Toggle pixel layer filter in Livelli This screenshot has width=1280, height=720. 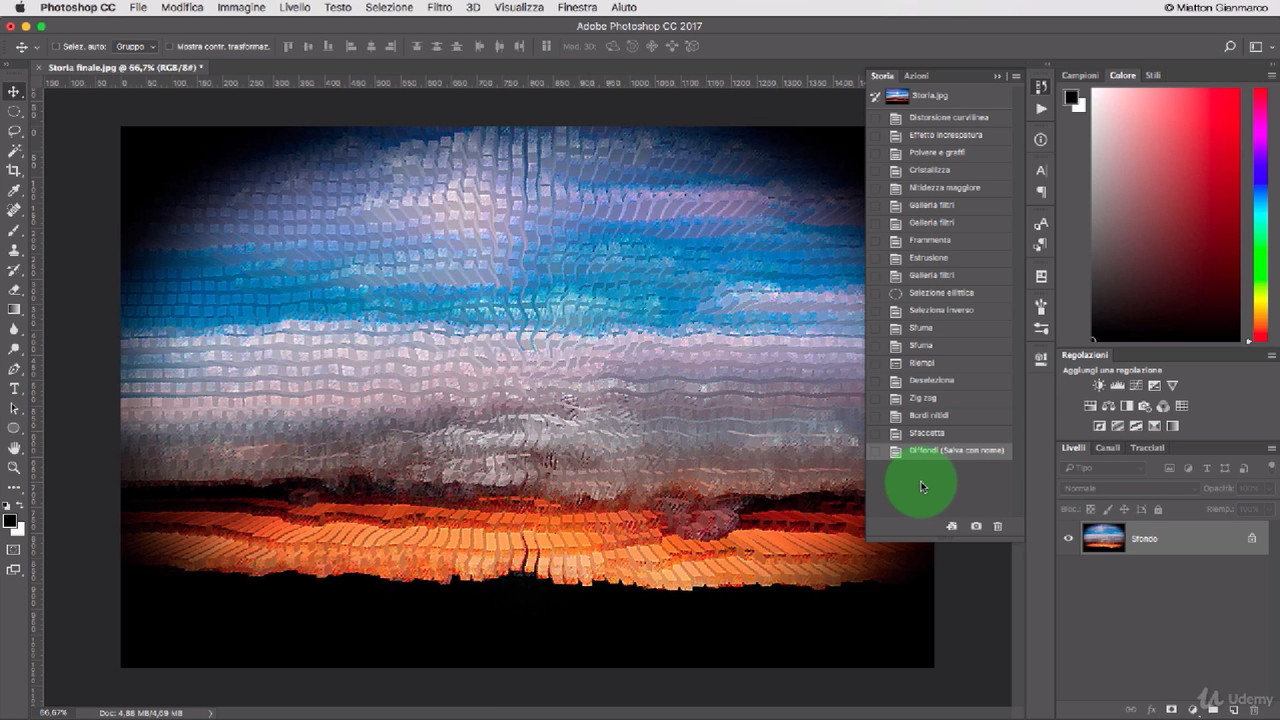click(1169, 468)
